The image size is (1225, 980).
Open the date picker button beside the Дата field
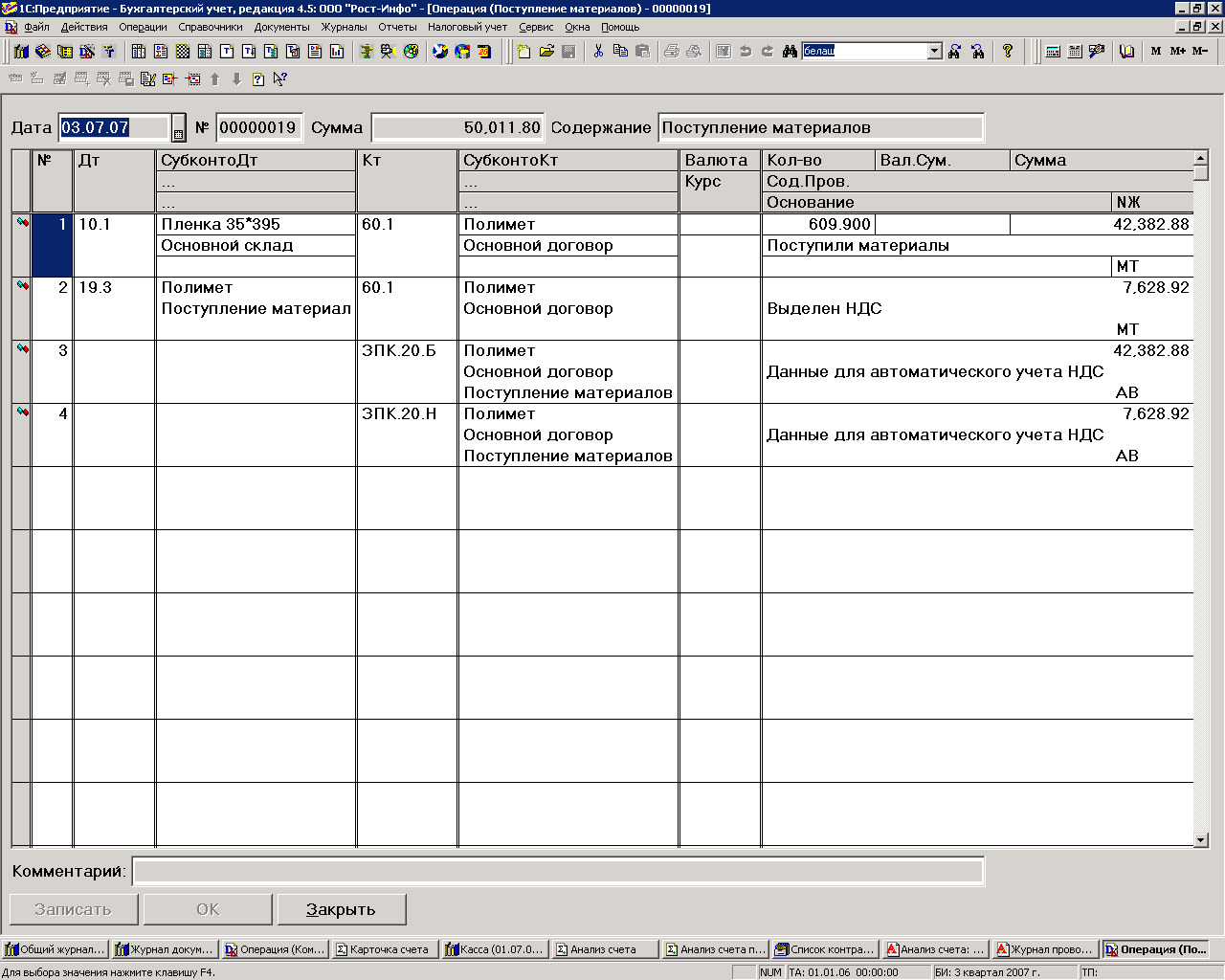[179, 128]
